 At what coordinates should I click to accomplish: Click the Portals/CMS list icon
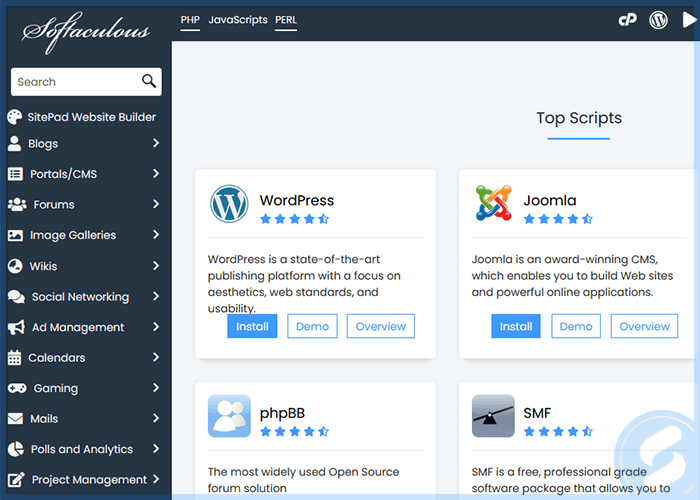pos(15,174)
